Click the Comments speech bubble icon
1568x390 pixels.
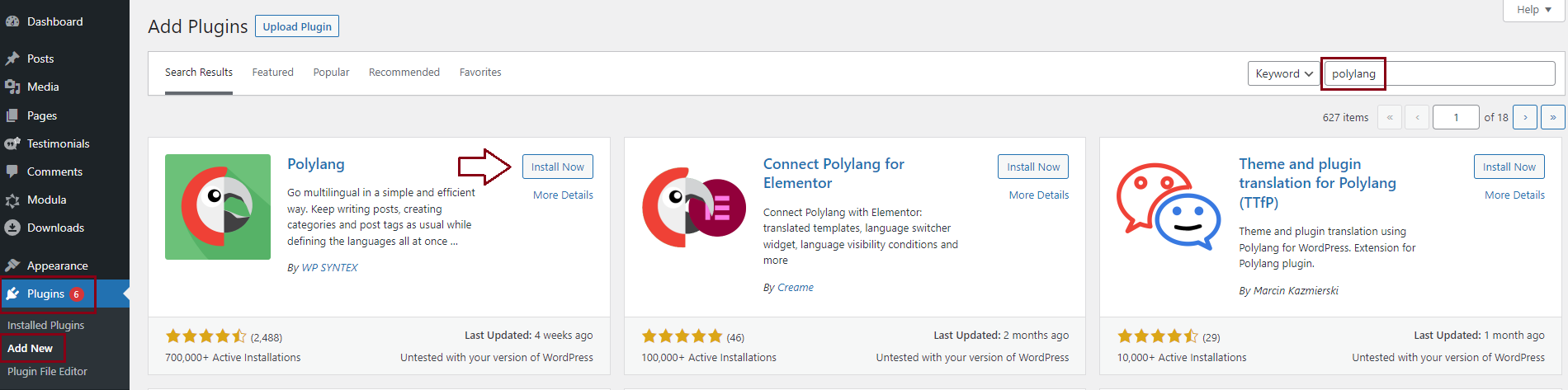pos(12,172)
